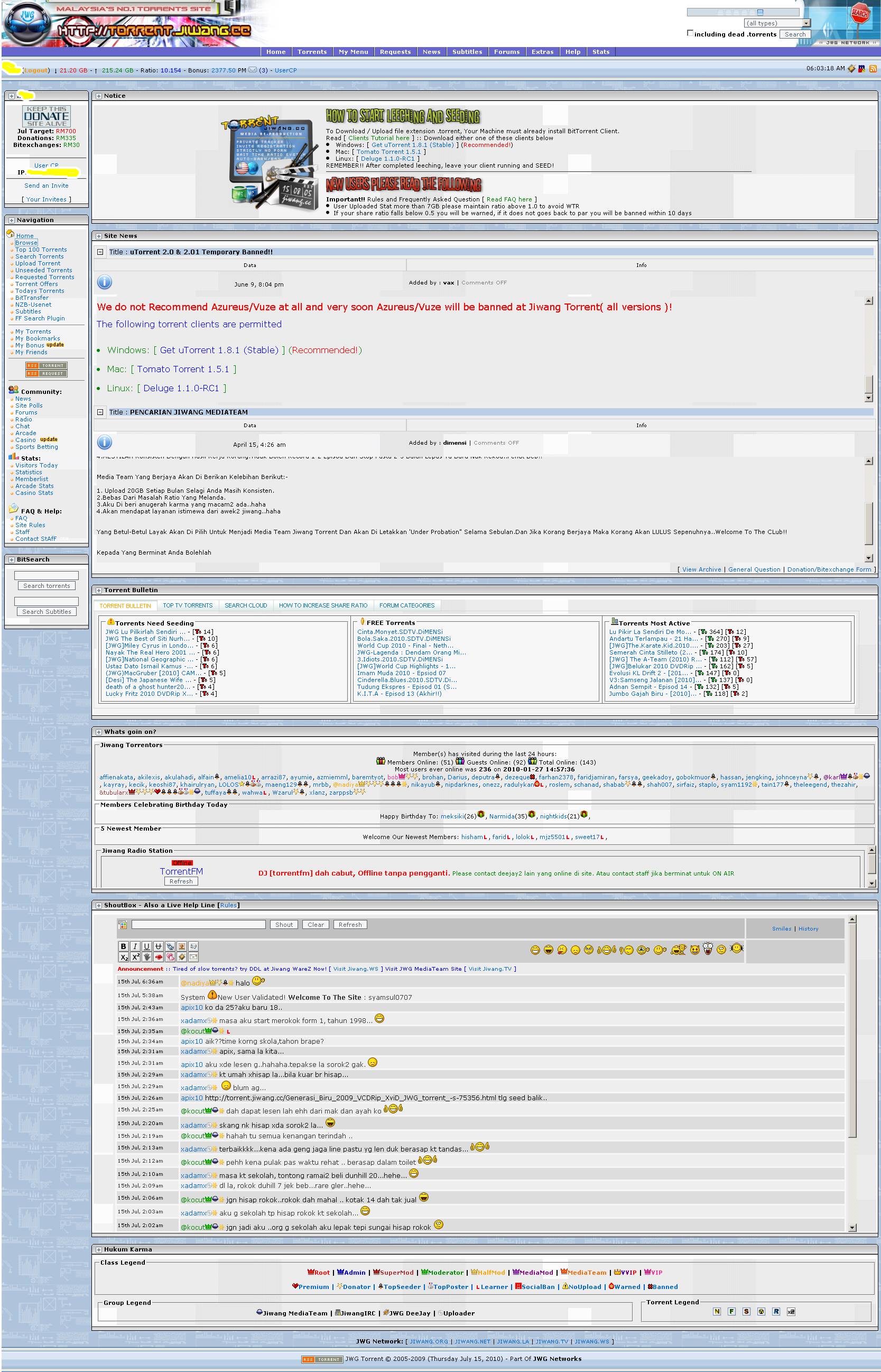This screenshot has height=1372, width=881.
Task: Collapse the uTorrent 2.0 & 2.01 news item
Action: 100,252
